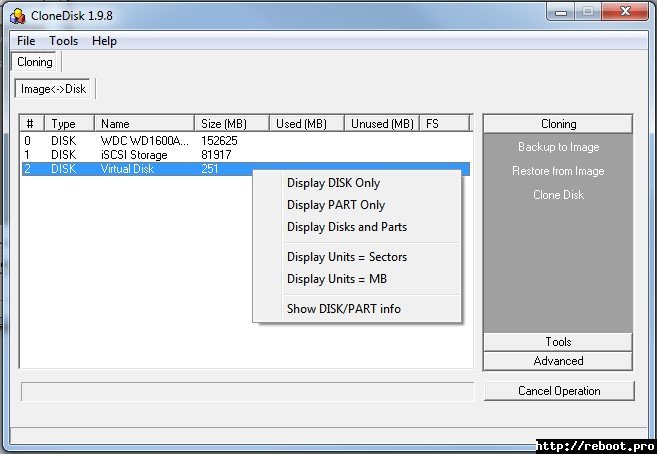The width and height of the screenshot is (657, 454).
Task: Set Display Units = MB
Action: click(337, 279)
